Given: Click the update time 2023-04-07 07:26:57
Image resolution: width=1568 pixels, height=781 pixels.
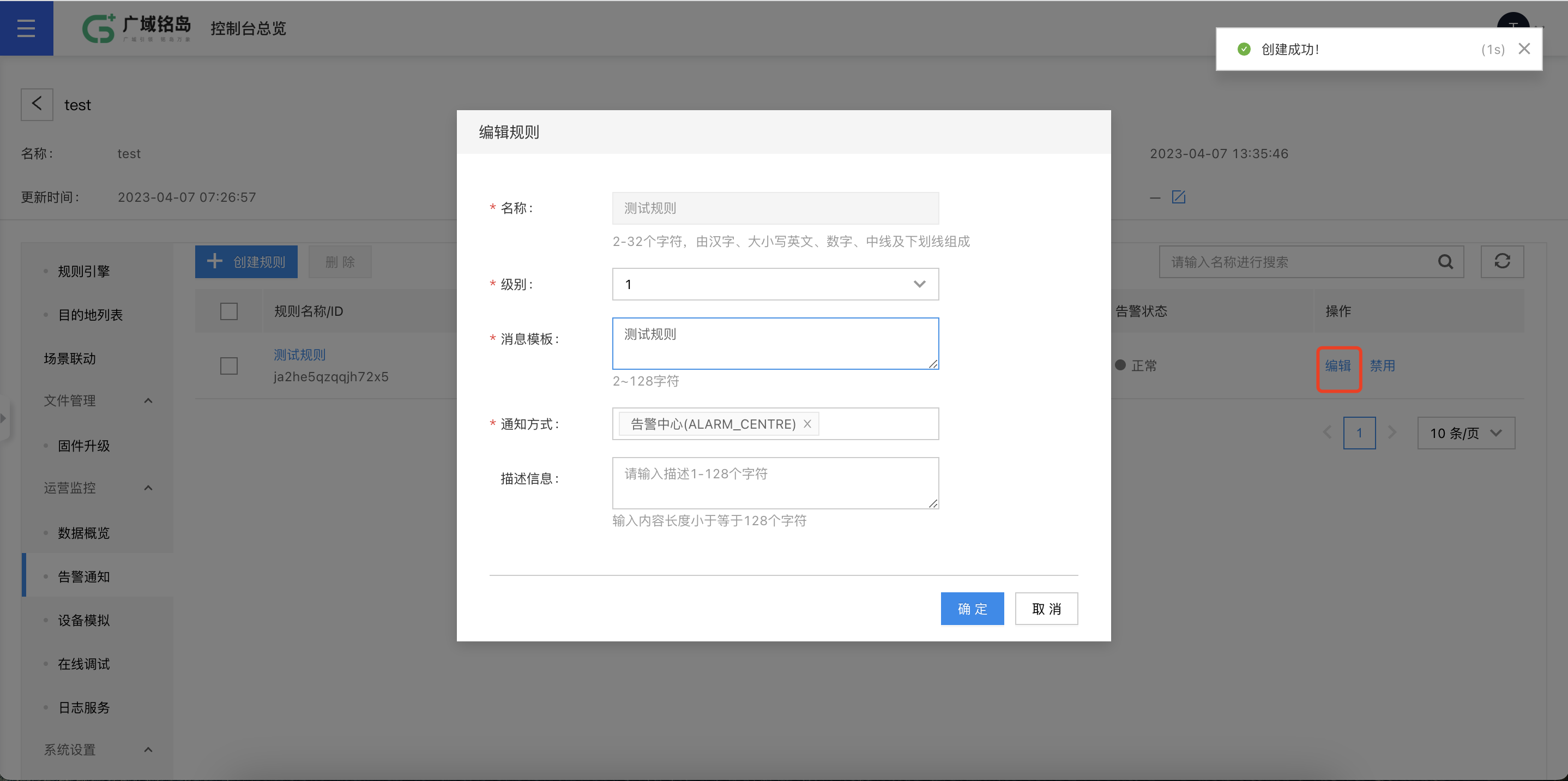Looking at the screenshot, I should pos(187,197).
